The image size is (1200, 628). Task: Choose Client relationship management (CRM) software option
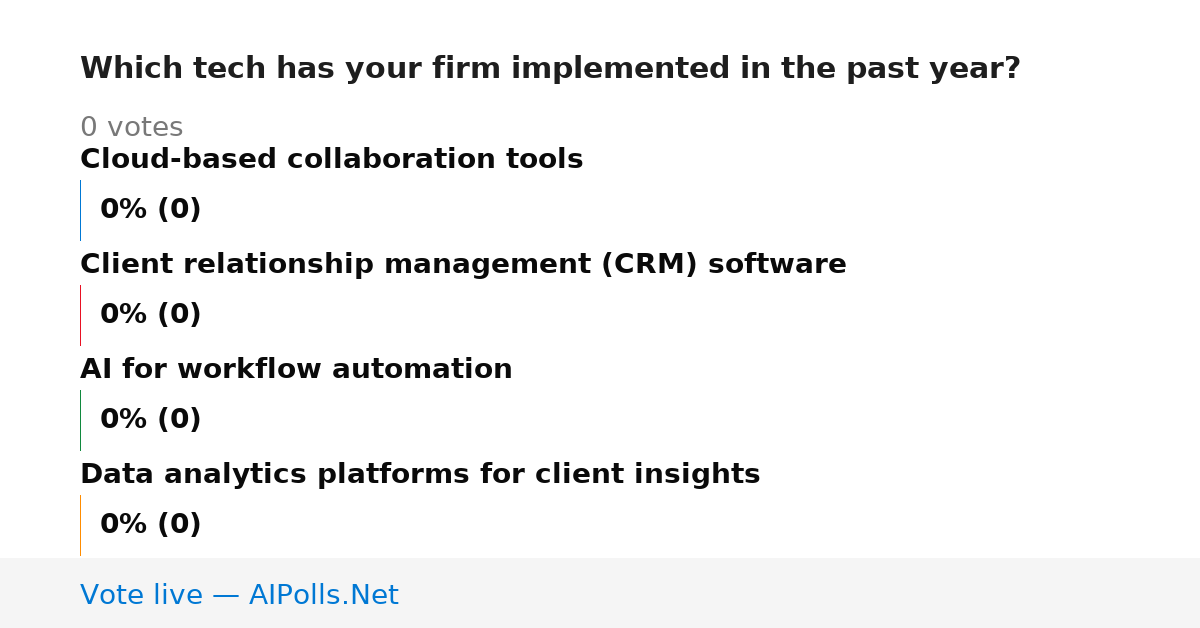[463, 264]
